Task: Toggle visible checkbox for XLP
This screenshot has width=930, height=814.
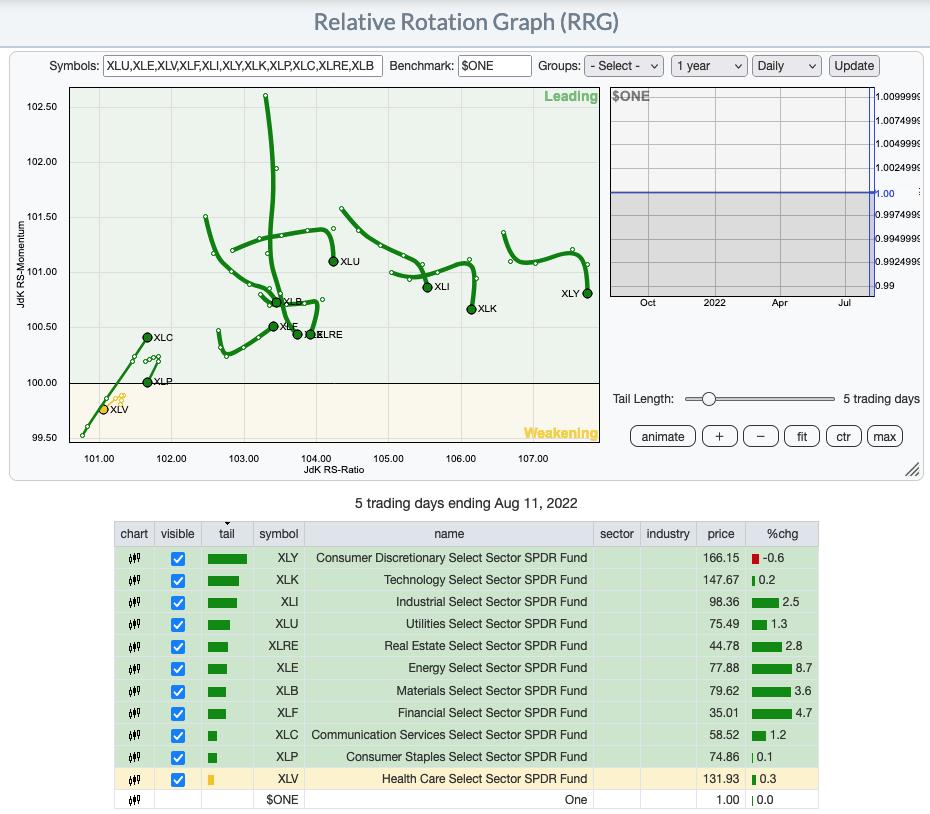Action: [178, 758]
